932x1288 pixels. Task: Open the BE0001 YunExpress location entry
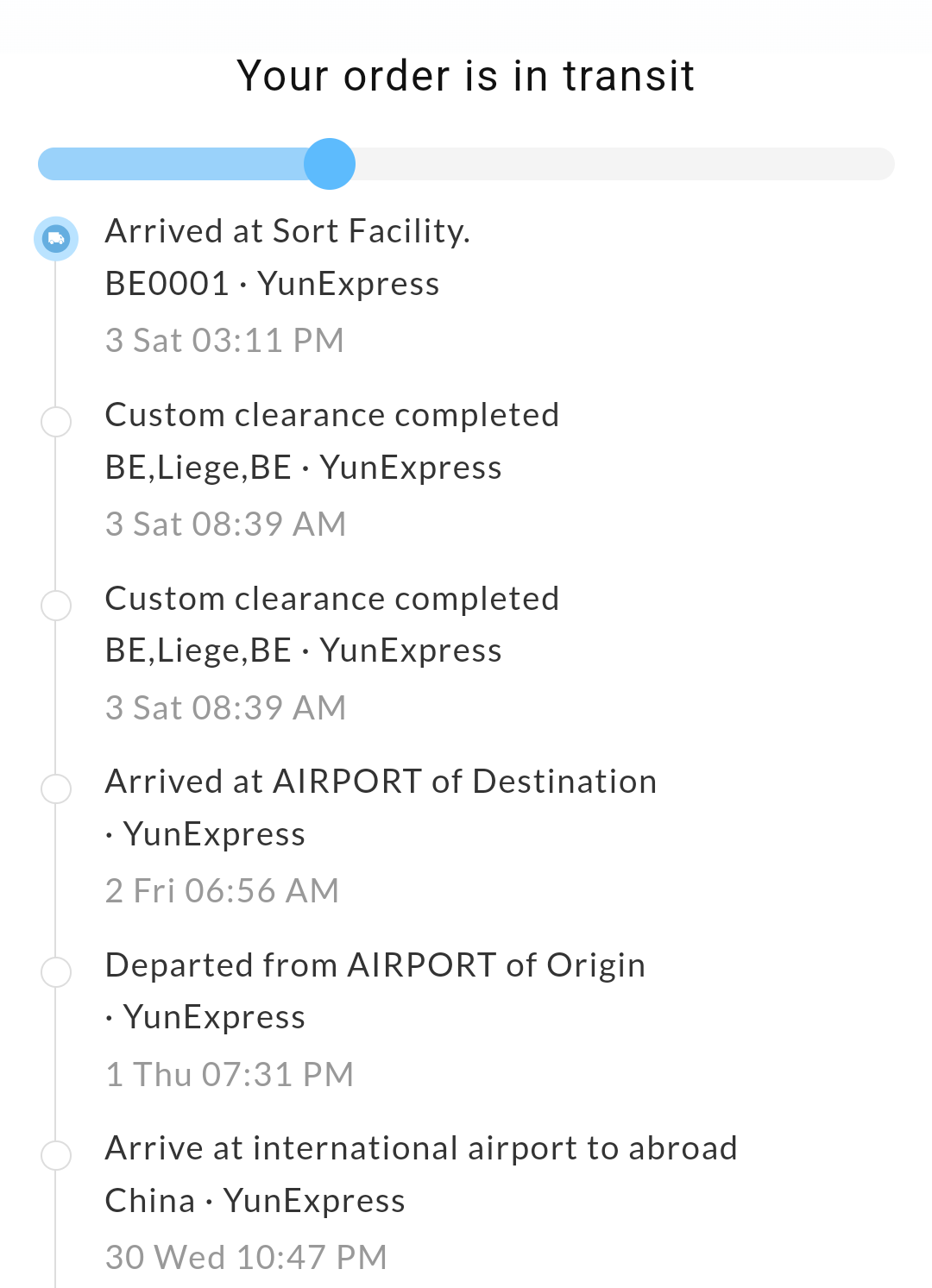272,283
